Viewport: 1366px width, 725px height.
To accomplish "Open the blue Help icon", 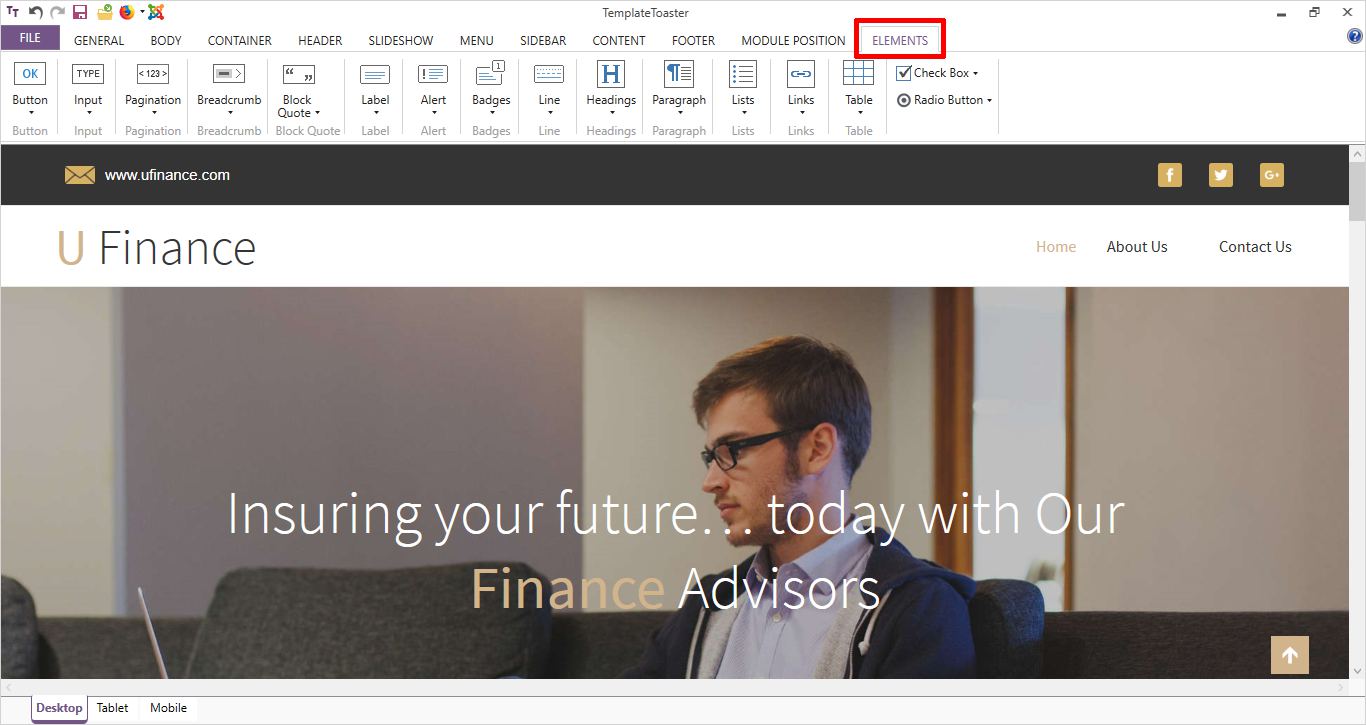I will [x=1355, y=37].
